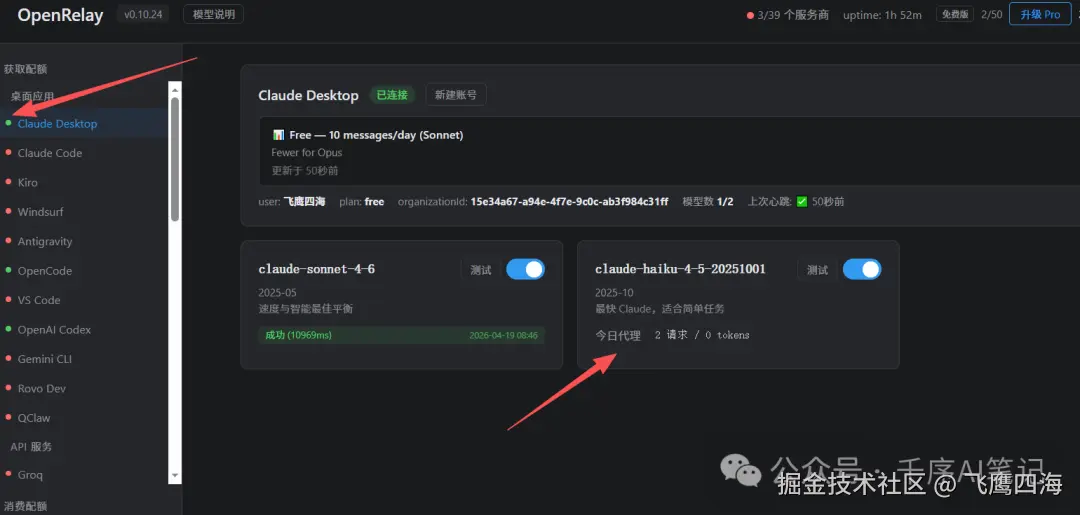Click the claude-haiku-4-5-20251001 model name

point(681,269)
